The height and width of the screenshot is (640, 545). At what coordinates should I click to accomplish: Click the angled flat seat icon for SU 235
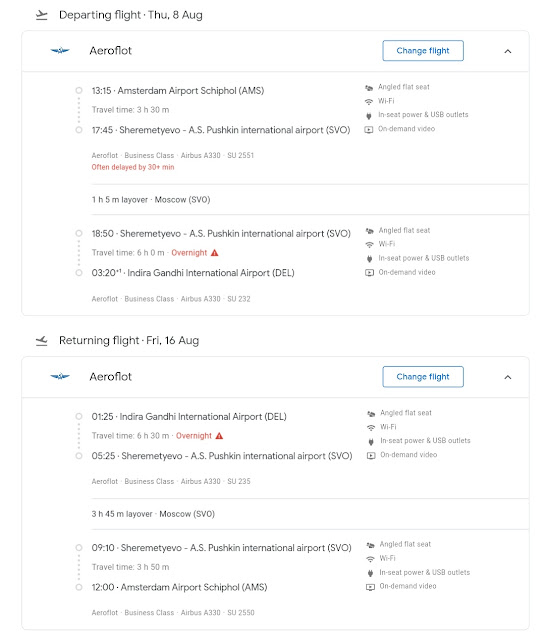(x=371, y=413)
